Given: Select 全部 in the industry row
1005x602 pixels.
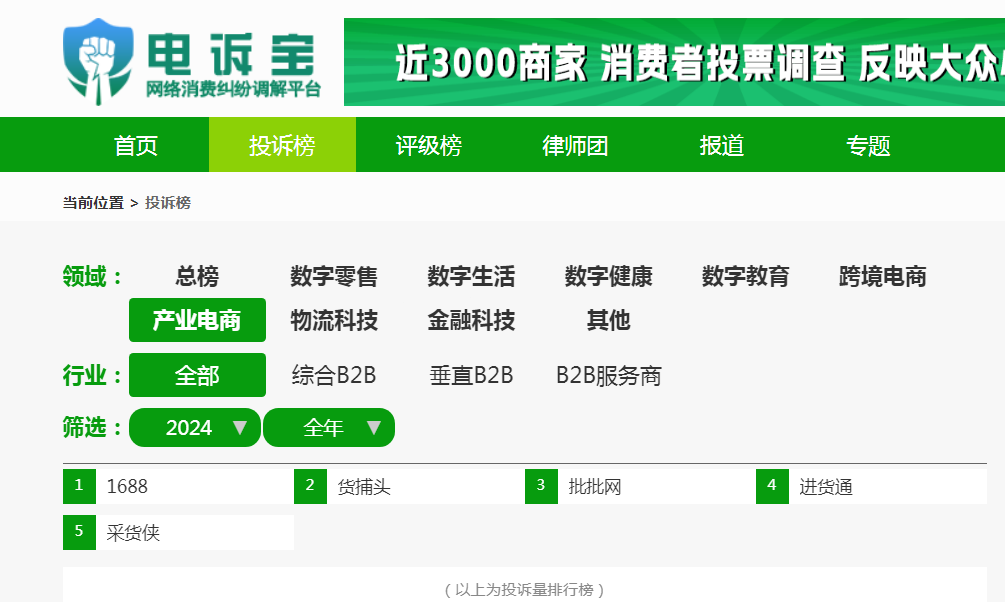Looking at the screenshot, I should pyautogui.click(x=197, y=375).
